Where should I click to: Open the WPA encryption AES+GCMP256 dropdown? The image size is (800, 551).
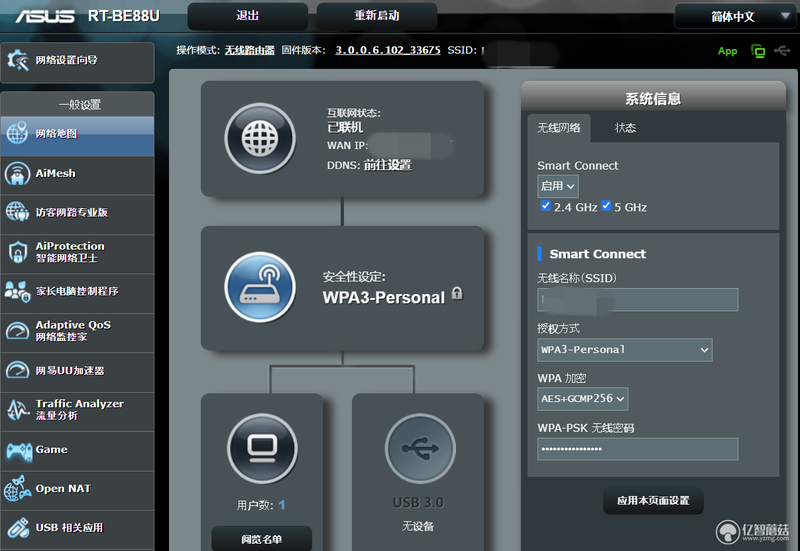click(x=583, y=399)
